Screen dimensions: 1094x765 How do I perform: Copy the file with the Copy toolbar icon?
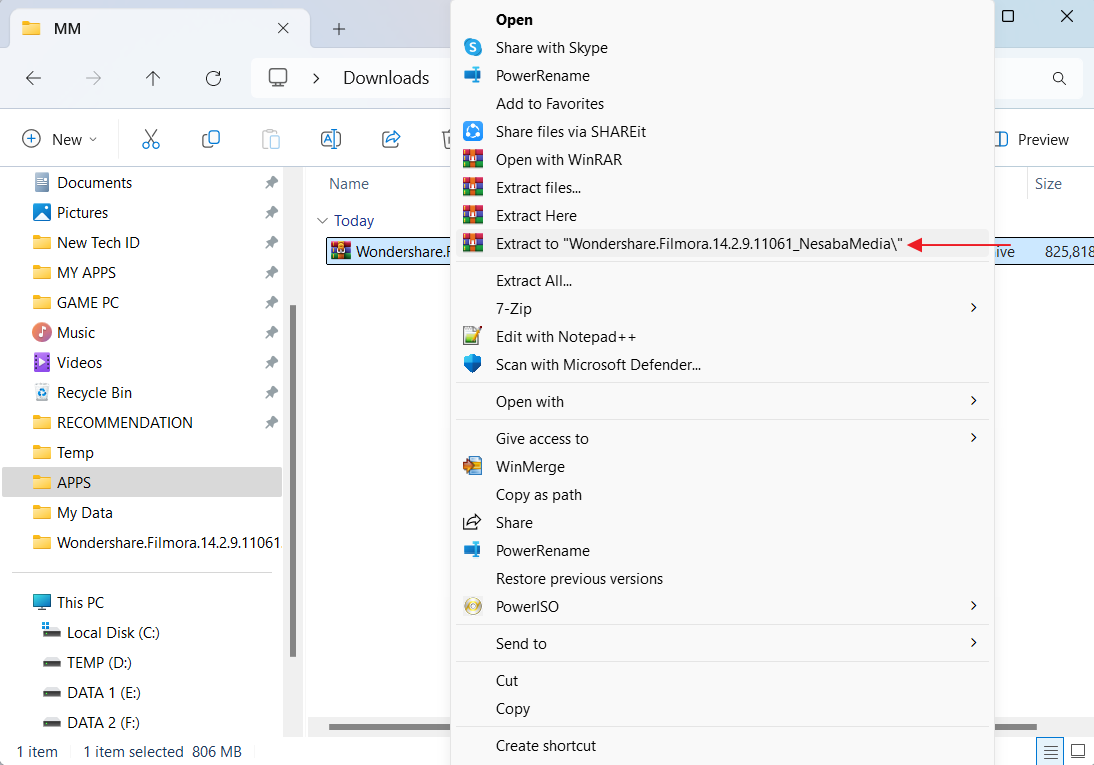tap(211, 139)
